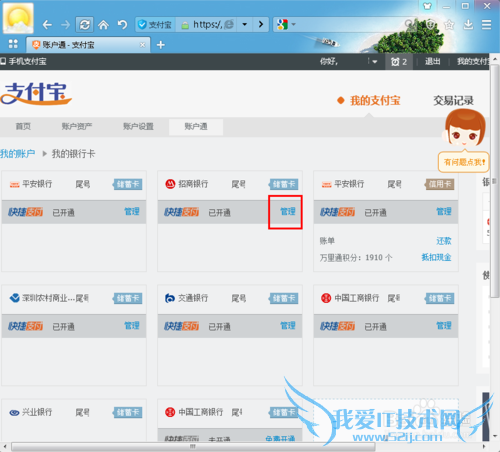Click the 万里通积分: 1910 个 text
The height and width of the screenshot is (452, 500).
[x=356, y=258]
